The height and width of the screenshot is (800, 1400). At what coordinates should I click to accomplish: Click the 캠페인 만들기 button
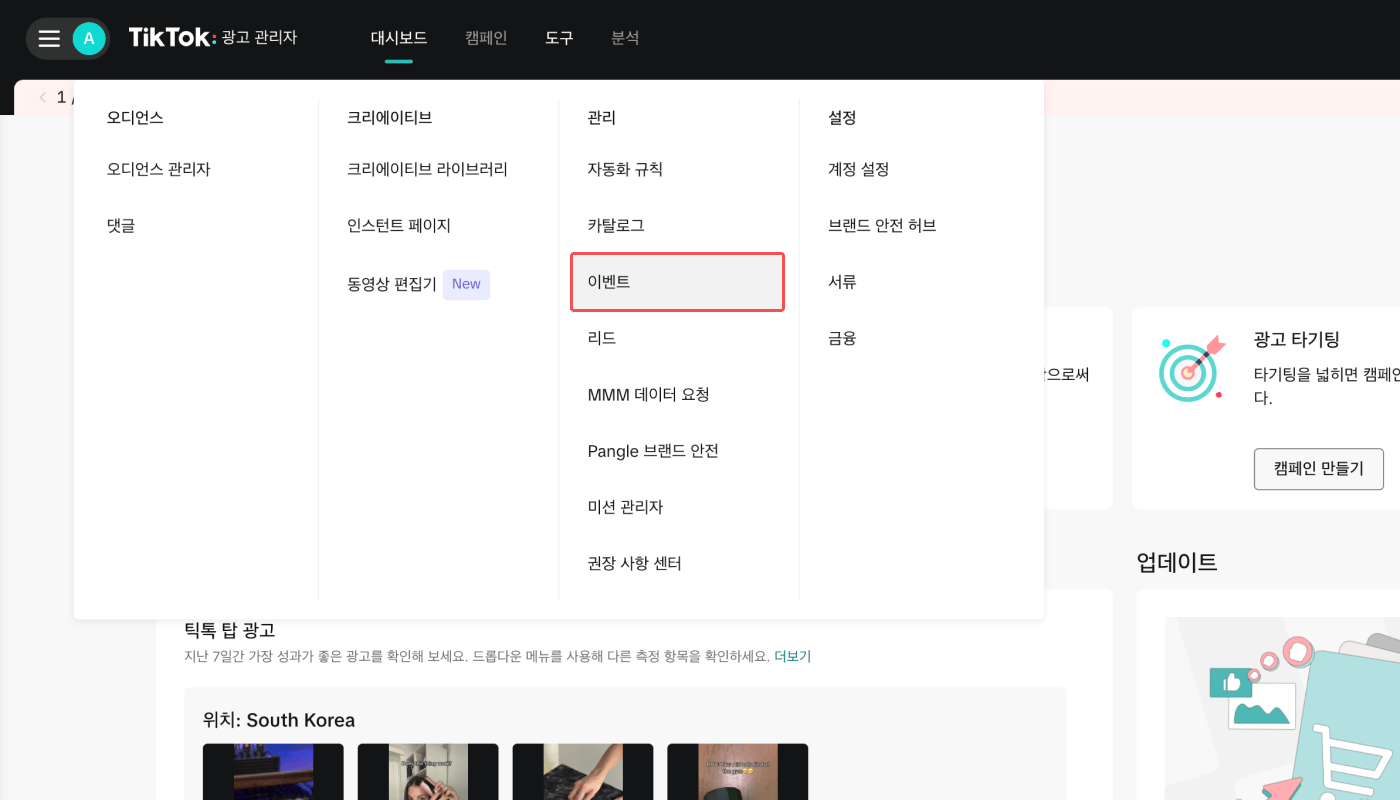tap(1319, 469)
